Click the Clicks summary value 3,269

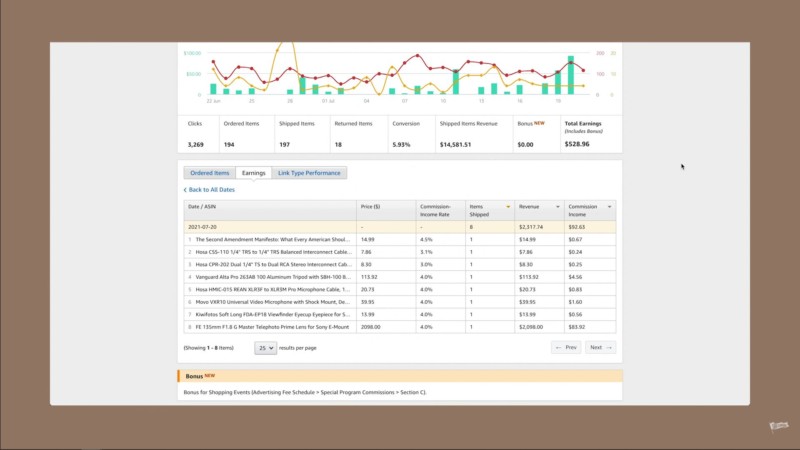click(195, 145)
